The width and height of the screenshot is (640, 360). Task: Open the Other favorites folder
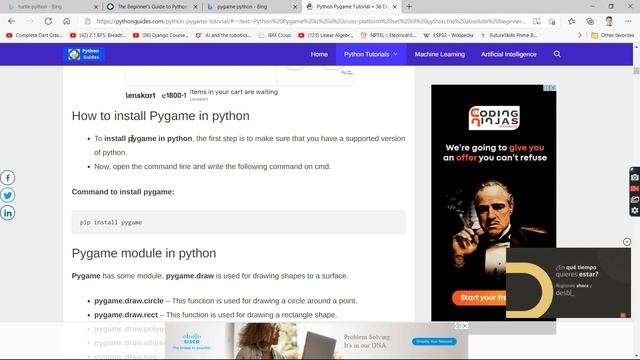(x=612, y=36)
